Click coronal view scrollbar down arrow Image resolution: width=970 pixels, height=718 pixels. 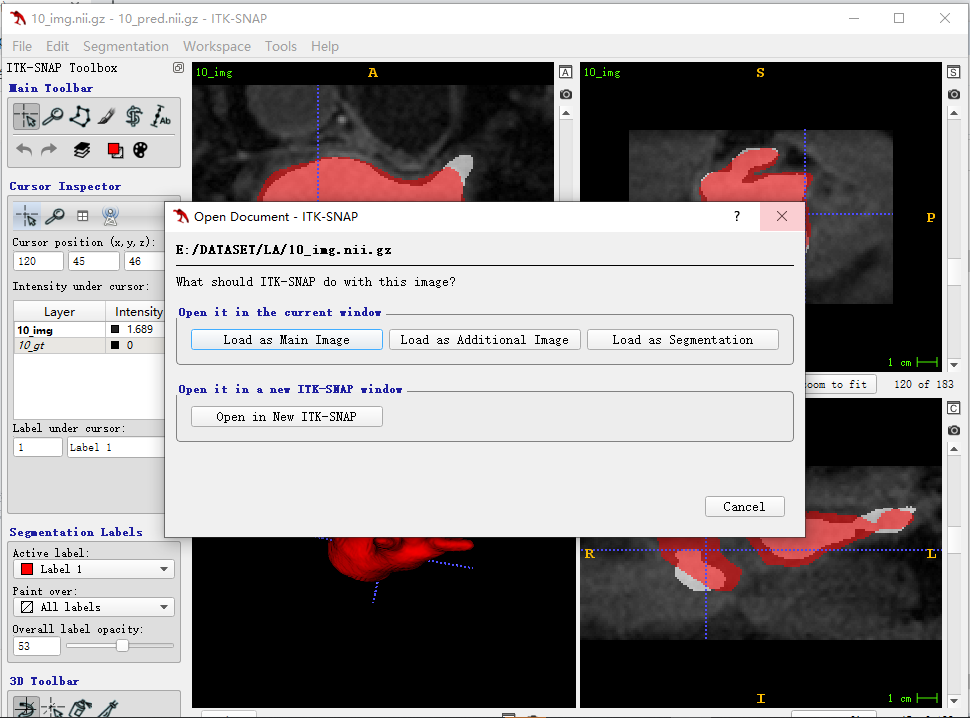[x=953, y=701]
